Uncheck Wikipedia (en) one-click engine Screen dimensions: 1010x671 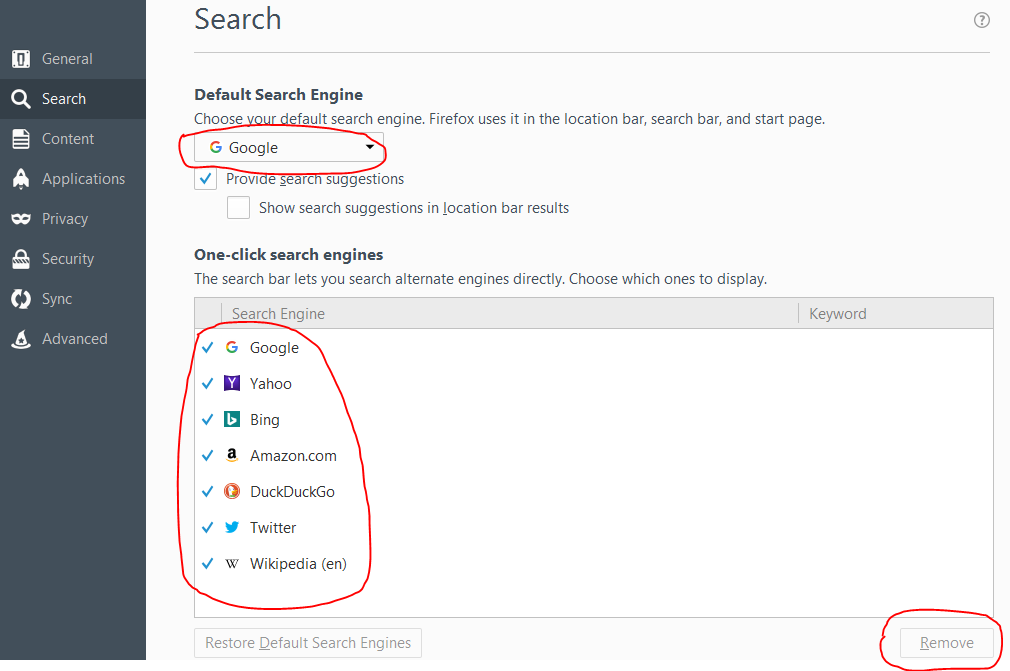point(207,564)
